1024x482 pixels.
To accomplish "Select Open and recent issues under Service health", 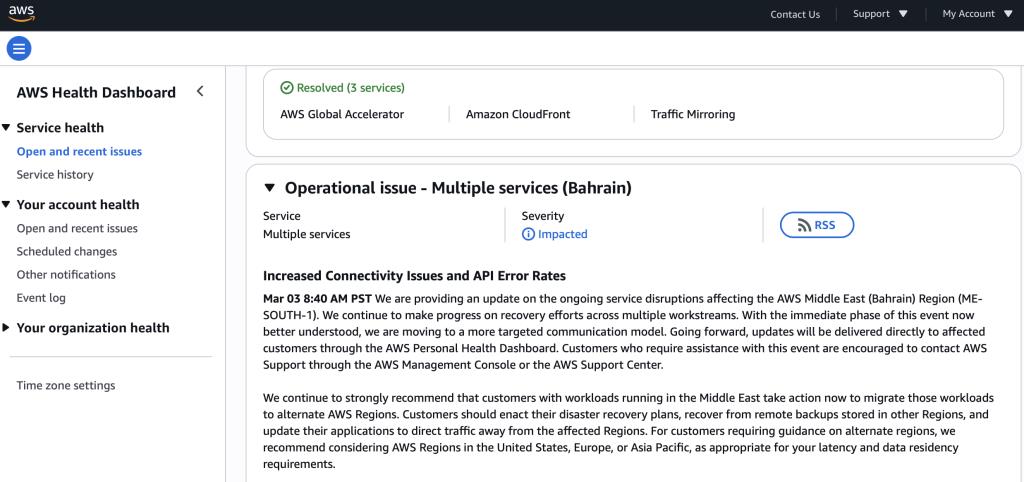I will tap(79, 152).
